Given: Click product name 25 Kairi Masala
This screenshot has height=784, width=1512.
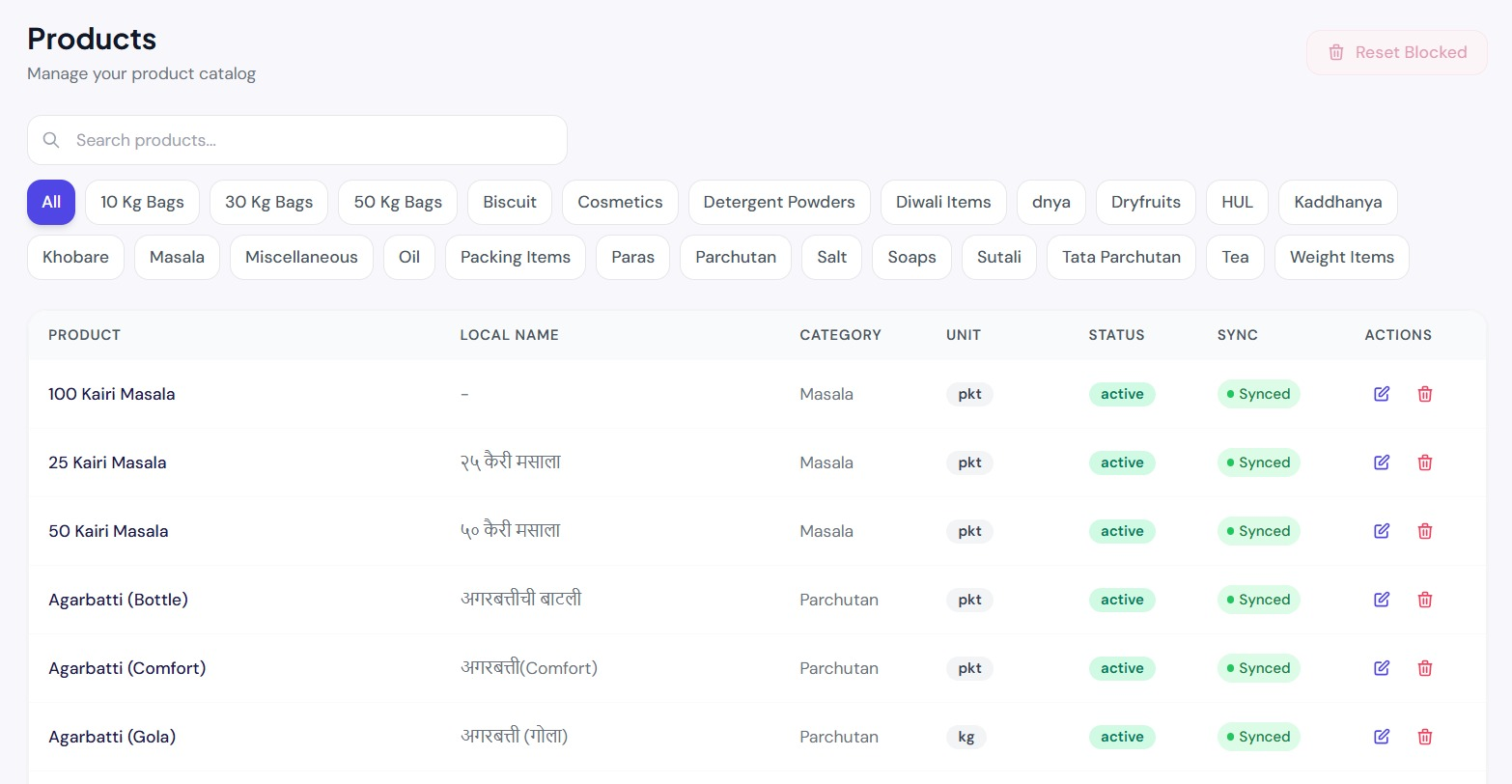Looking at the screenshot, I should pos(107,462).
